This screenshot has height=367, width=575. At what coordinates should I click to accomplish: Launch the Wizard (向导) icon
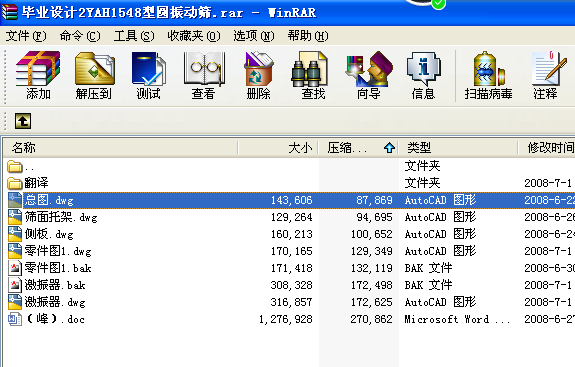(369, 69)
